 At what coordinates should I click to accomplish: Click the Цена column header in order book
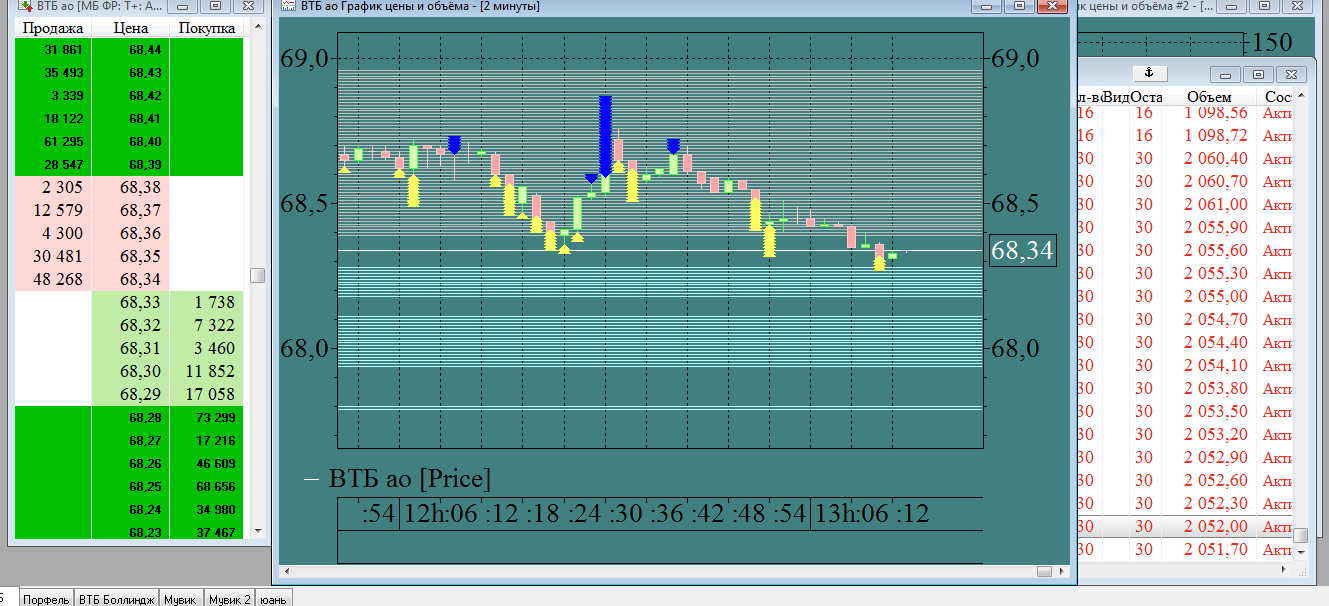coord(131,28)
